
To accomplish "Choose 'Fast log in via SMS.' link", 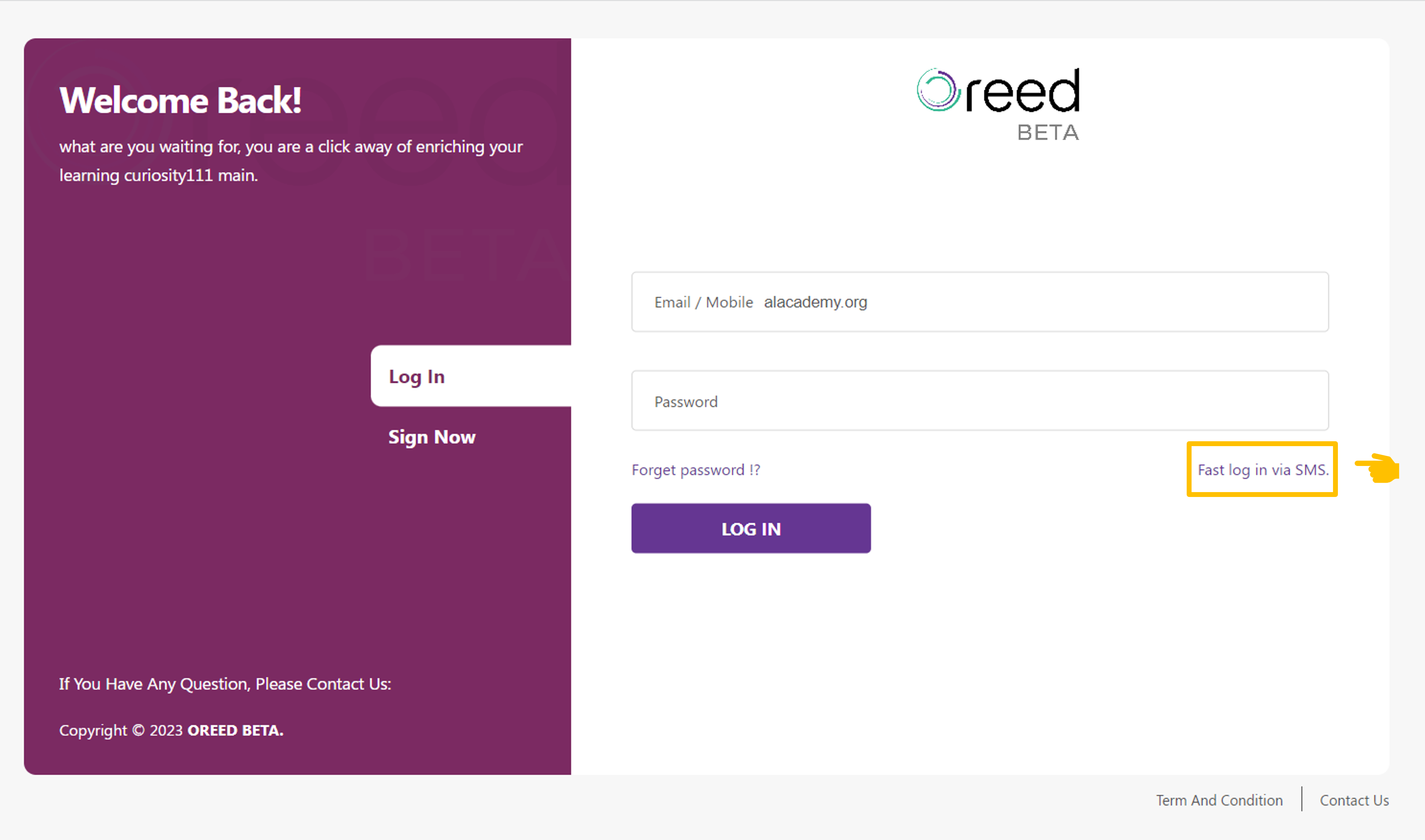I will point(1263,470).
